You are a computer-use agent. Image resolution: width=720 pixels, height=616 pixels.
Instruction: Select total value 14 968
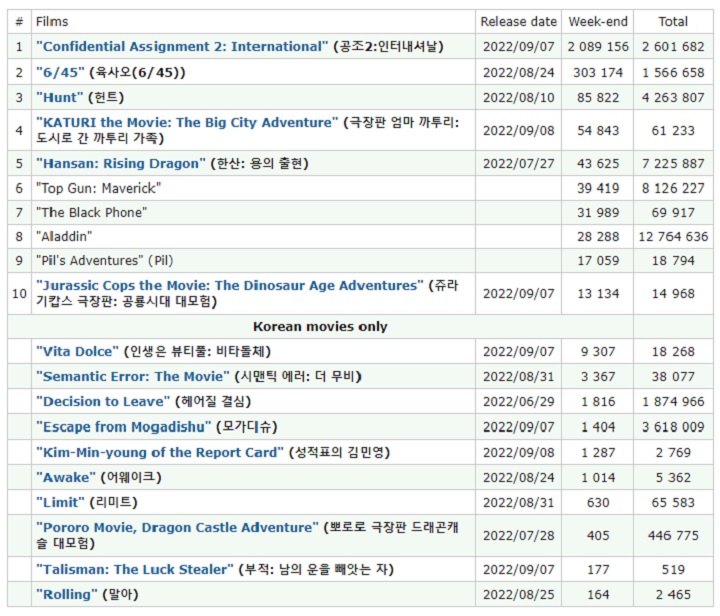pos(673,293)
